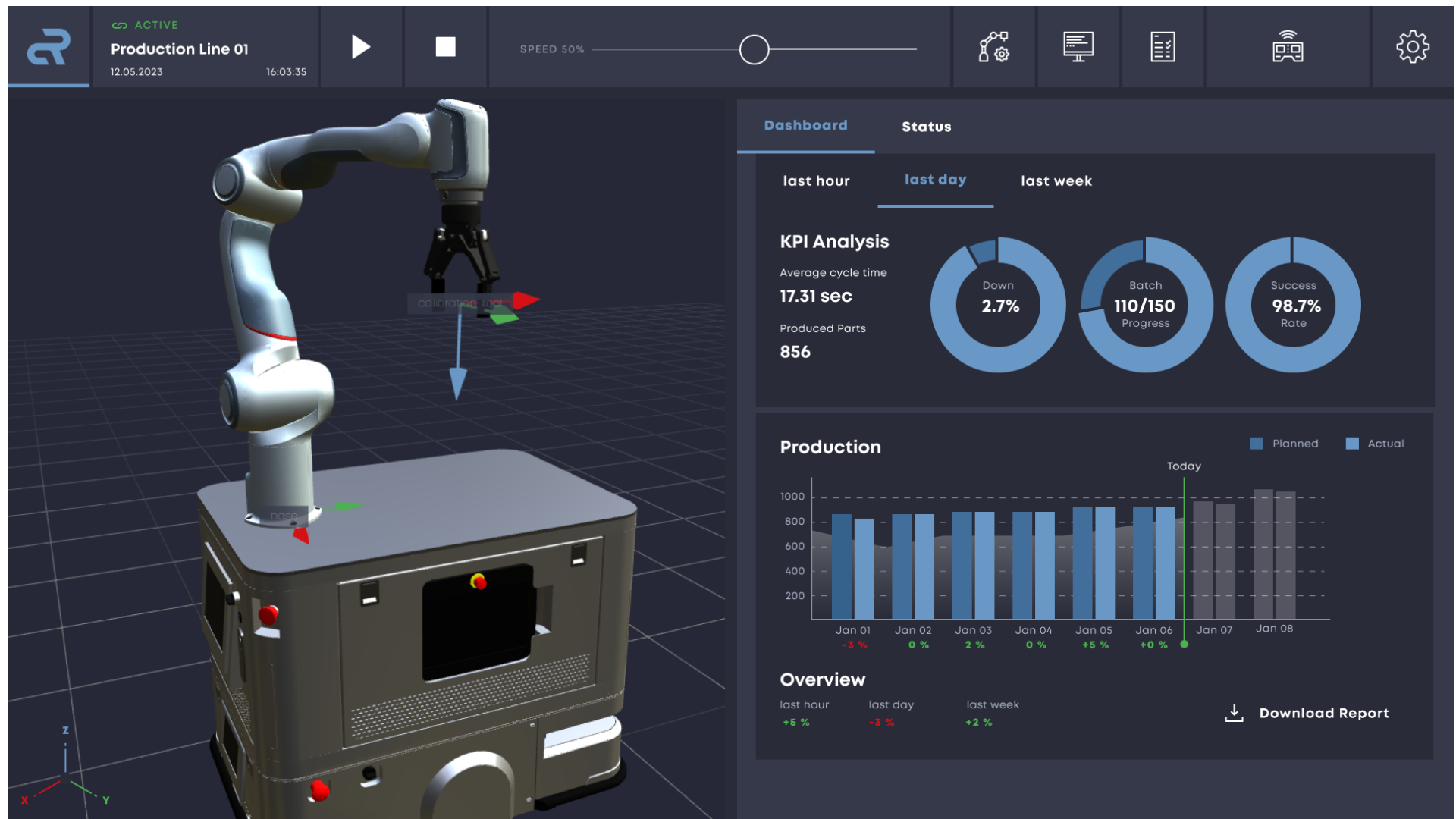1456x819 pixels.
Task: Open the checklist report icon
Action: [x=1162, y=47]
